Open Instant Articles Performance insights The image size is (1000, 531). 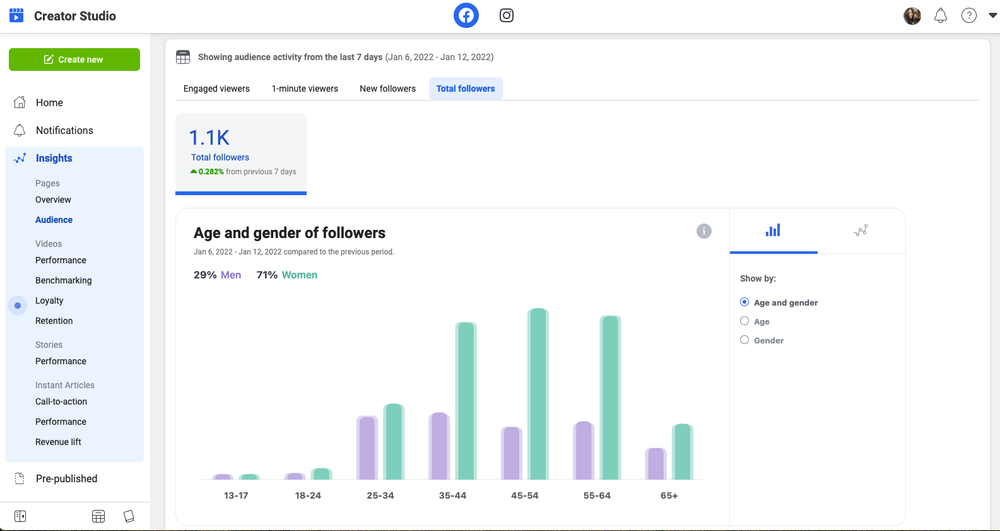[61, 421]
